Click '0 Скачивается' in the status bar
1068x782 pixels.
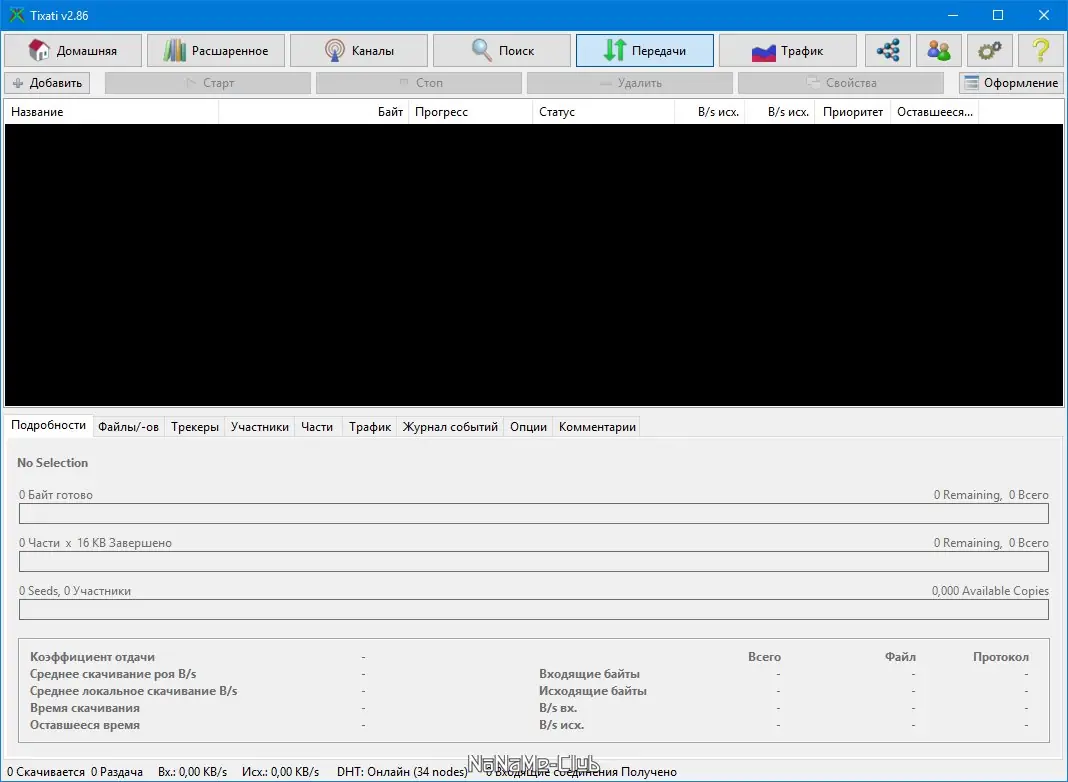click(46, 772)
